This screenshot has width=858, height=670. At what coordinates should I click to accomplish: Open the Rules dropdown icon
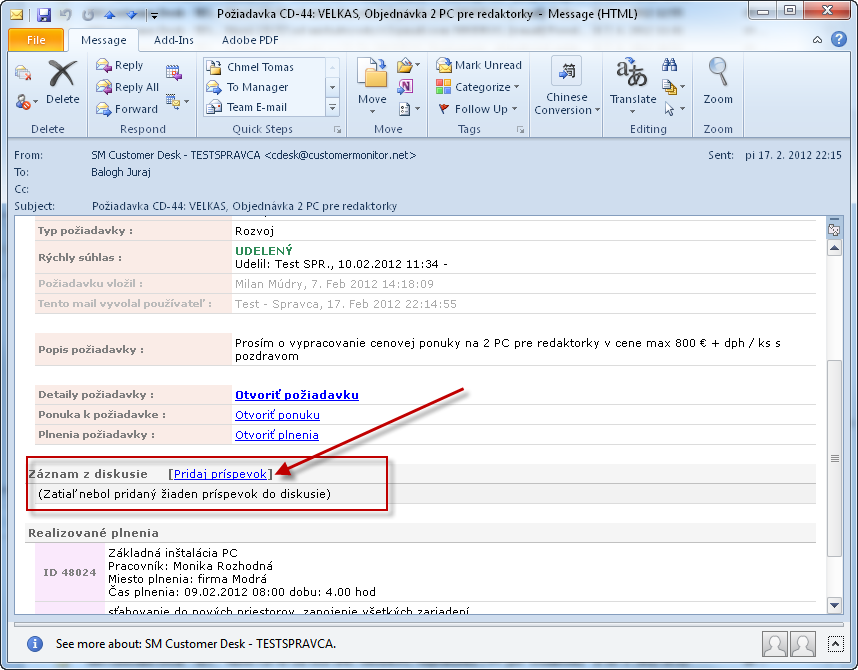[408, 66]
